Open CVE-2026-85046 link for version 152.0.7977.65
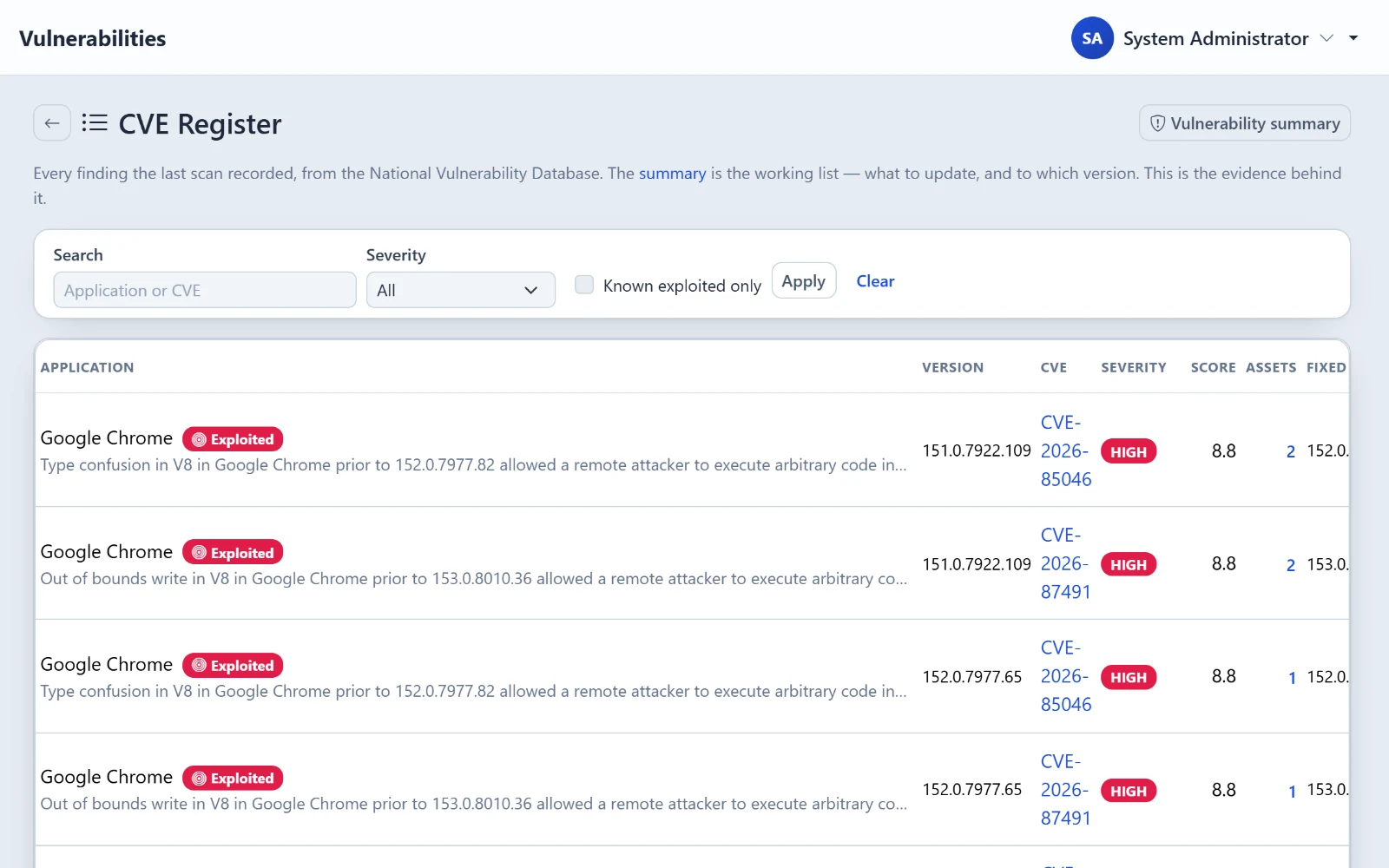1389x868 pixels. tap(1066, 676)
